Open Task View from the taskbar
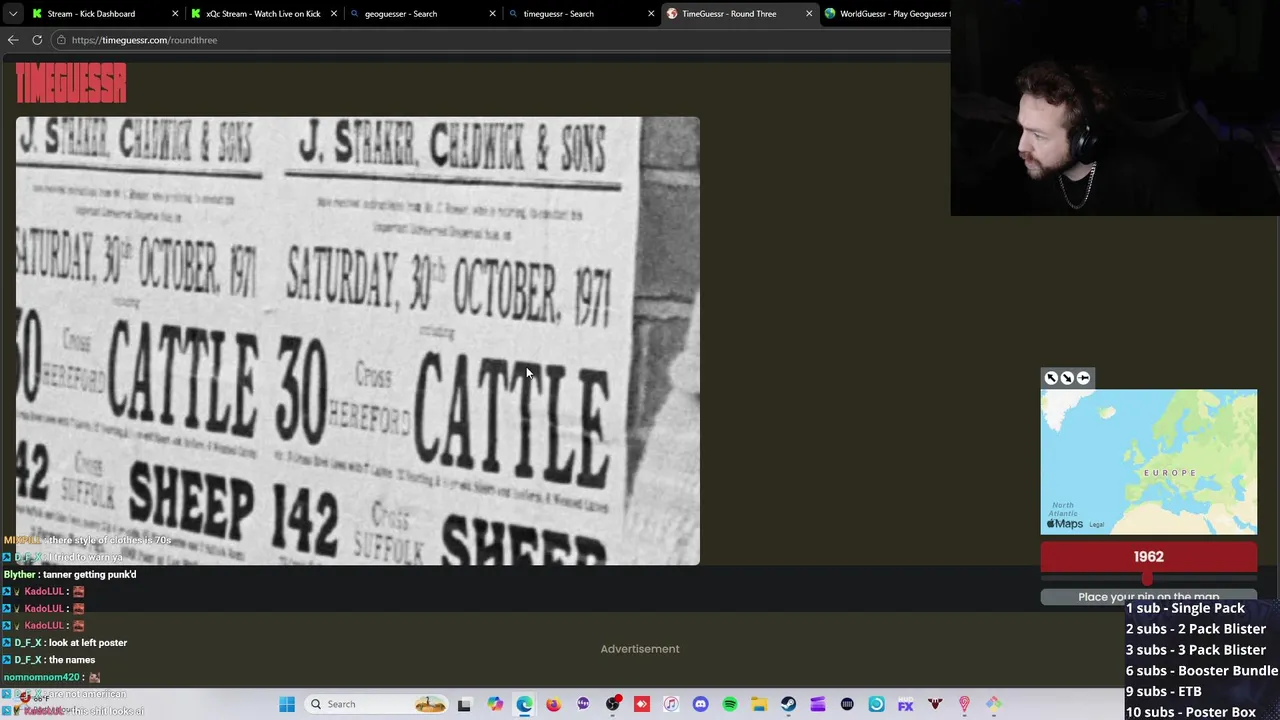The width and height of the screenshot is (1280, 720). 464,704
